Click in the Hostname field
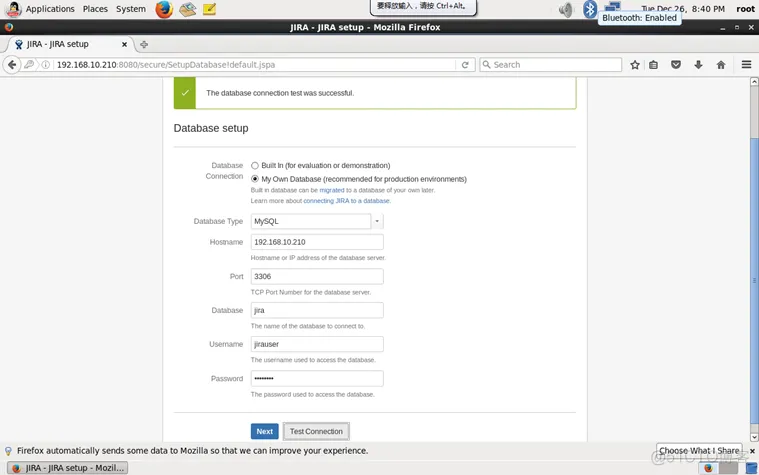Screen dimensions: 759x475 317,242
